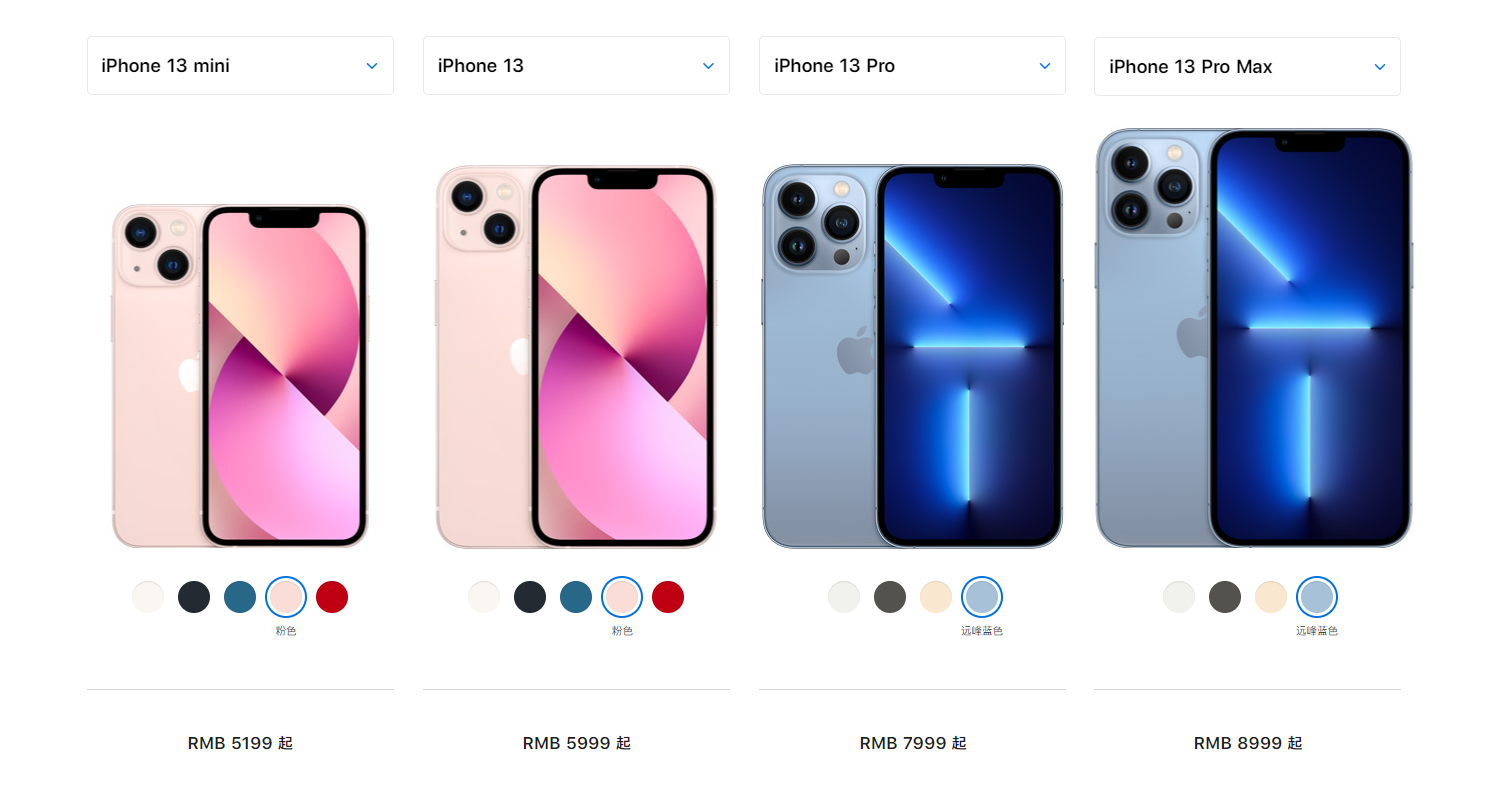
Task: Expand the iPhone 13 Pro model selector
Action: click(x=912, y=66)
